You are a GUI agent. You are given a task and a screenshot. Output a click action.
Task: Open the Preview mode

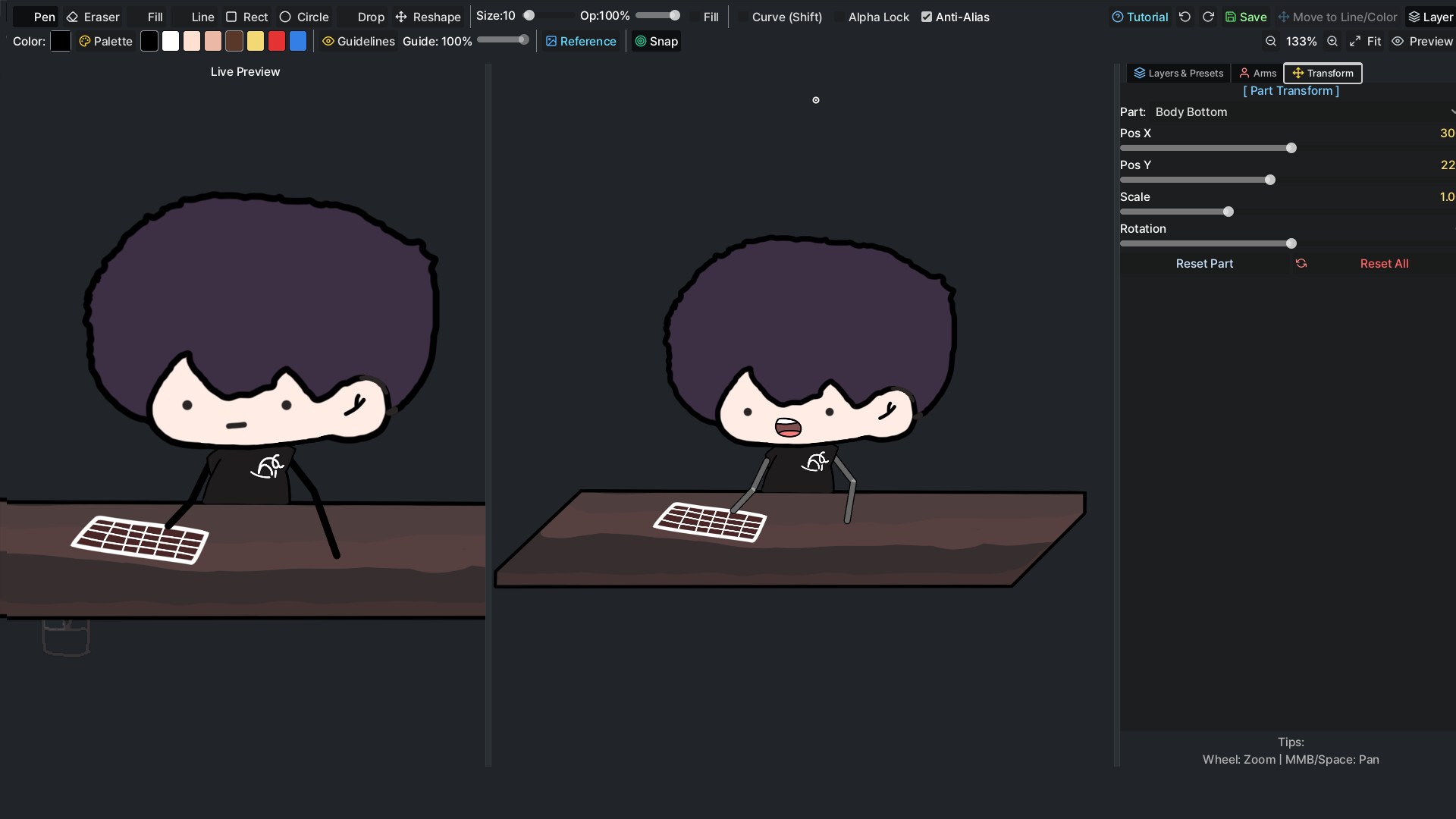point(1423,41)
